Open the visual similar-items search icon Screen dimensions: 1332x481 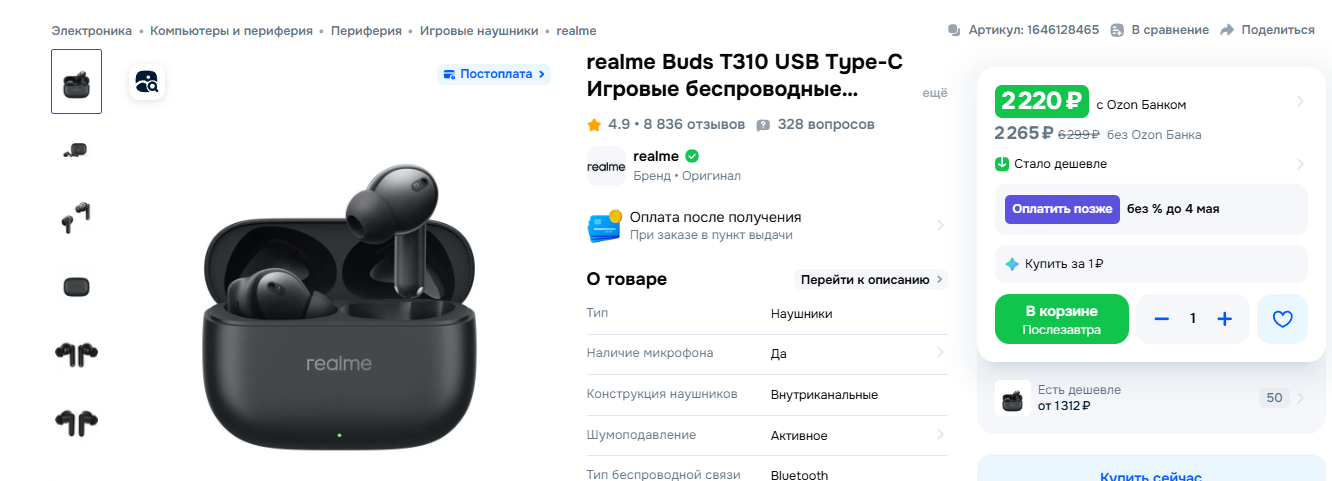point(147,82)
